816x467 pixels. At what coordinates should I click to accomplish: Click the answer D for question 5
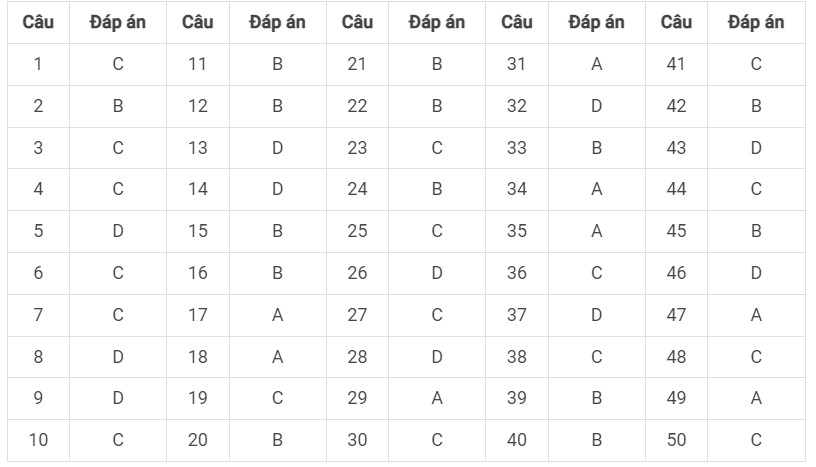118,231
